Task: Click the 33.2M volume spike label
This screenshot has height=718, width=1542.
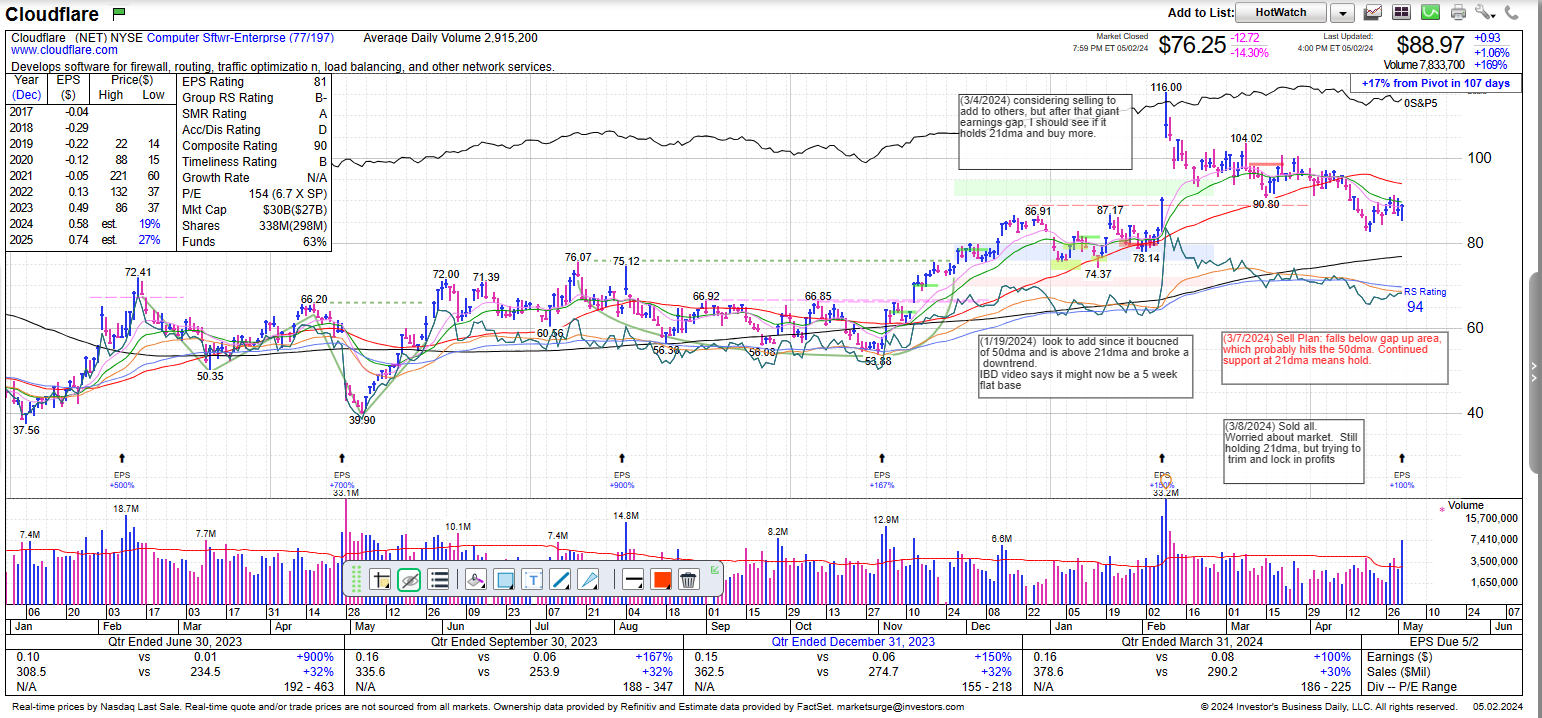Action: pyautogui.click(x=1165, y=493)
